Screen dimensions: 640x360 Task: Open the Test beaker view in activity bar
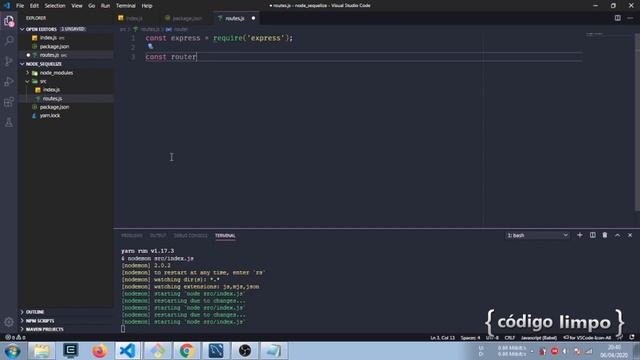coord(9,122)
